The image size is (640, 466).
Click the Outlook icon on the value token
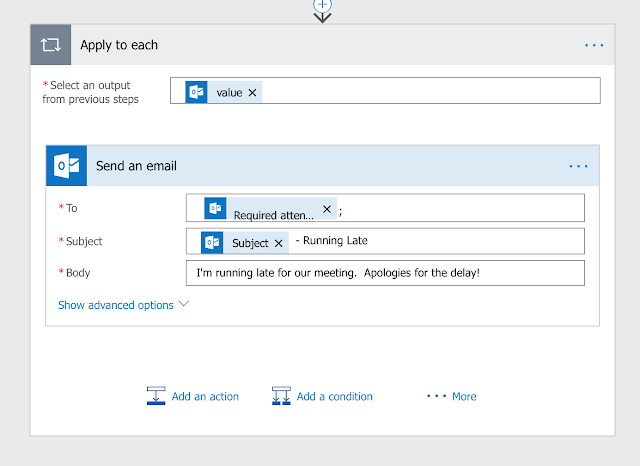coord(196,92)
